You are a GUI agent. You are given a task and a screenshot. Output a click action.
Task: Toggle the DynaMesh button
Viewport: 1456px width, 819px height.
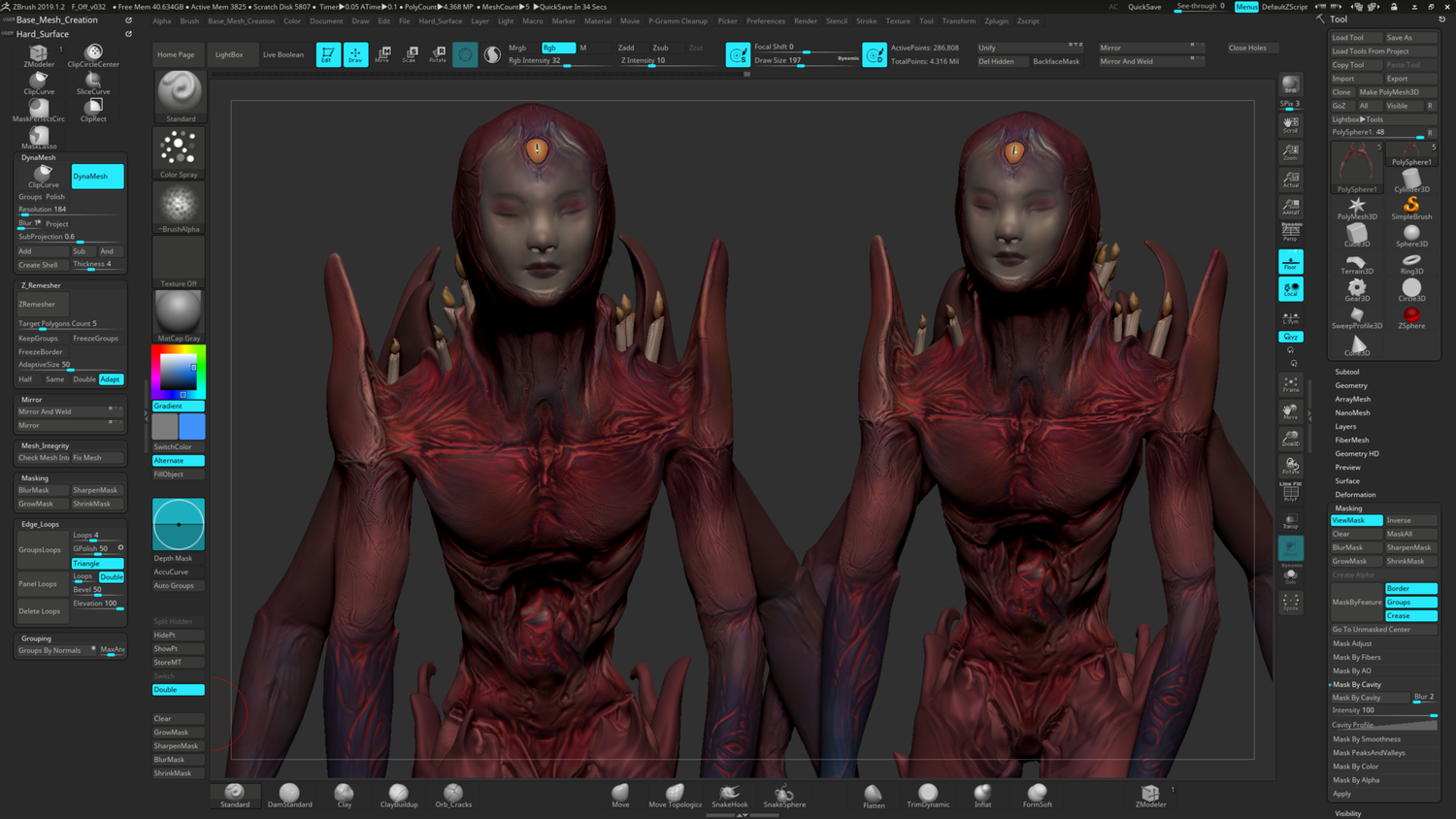click(x=98, y=176)
